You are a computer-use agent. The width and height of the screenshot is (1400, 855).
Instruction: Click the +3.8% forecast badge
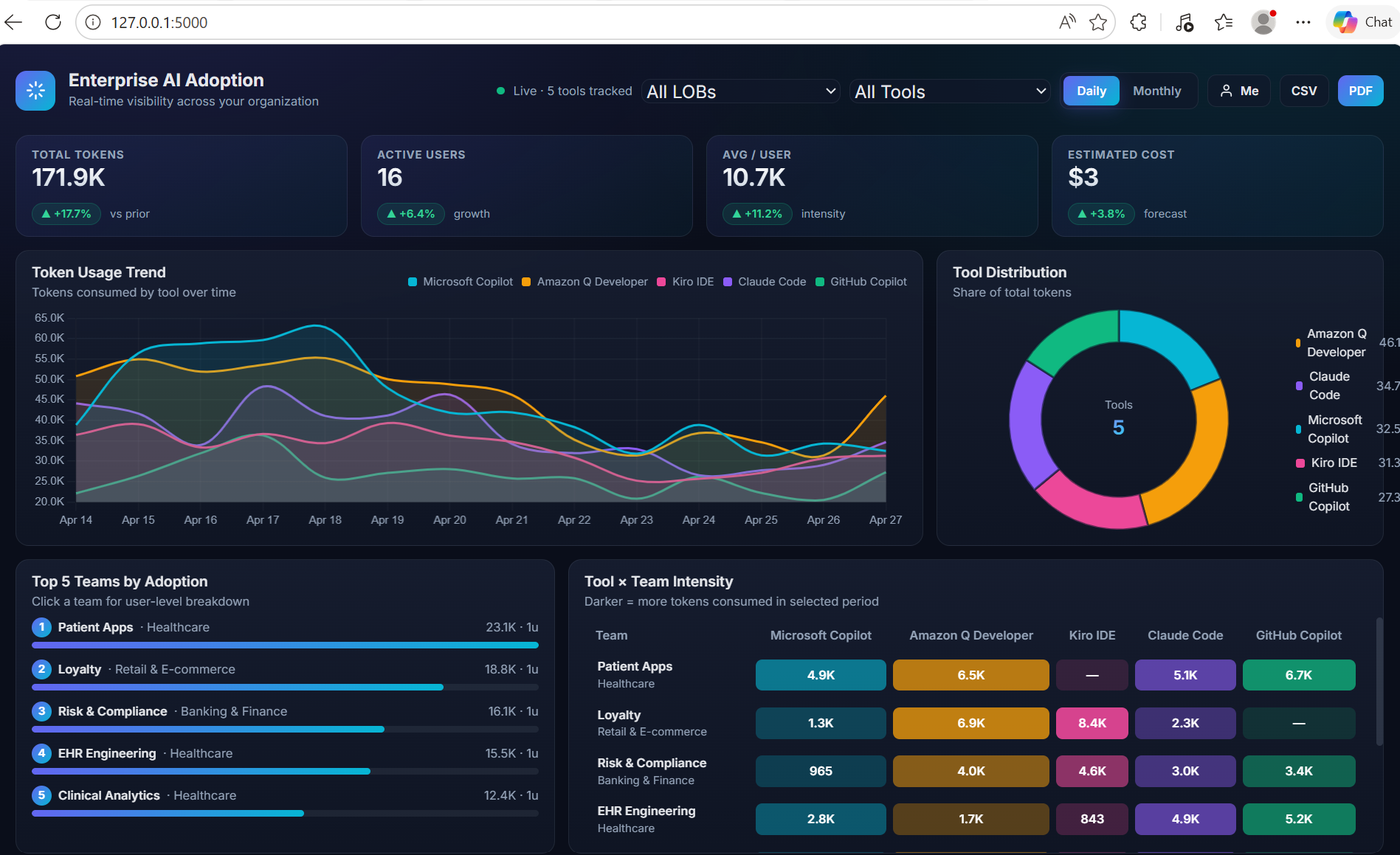pos(1101,214)
